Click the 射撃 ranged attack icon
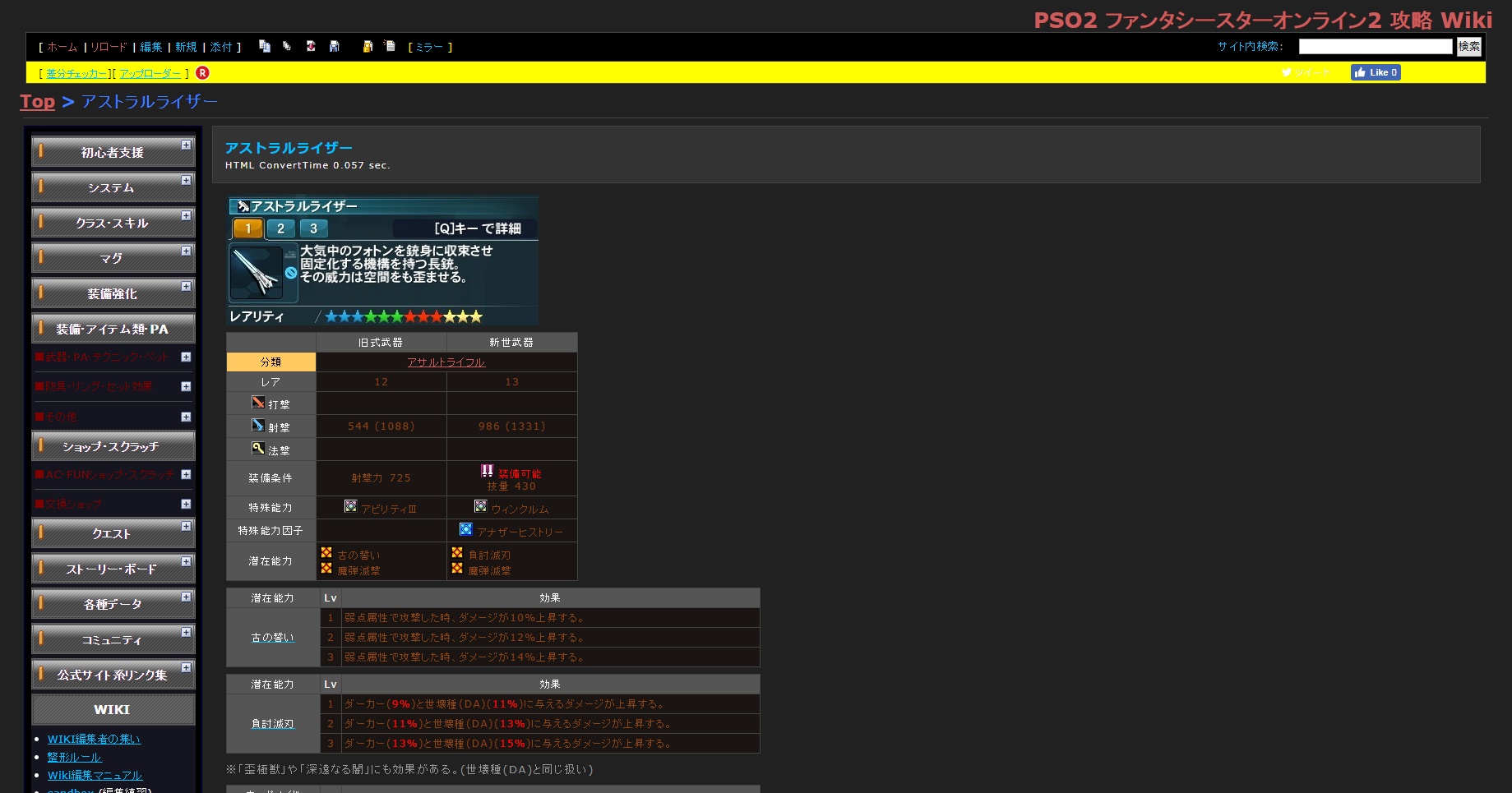The width and height of the screenshot is (1512, 793). tap(258, 425)
